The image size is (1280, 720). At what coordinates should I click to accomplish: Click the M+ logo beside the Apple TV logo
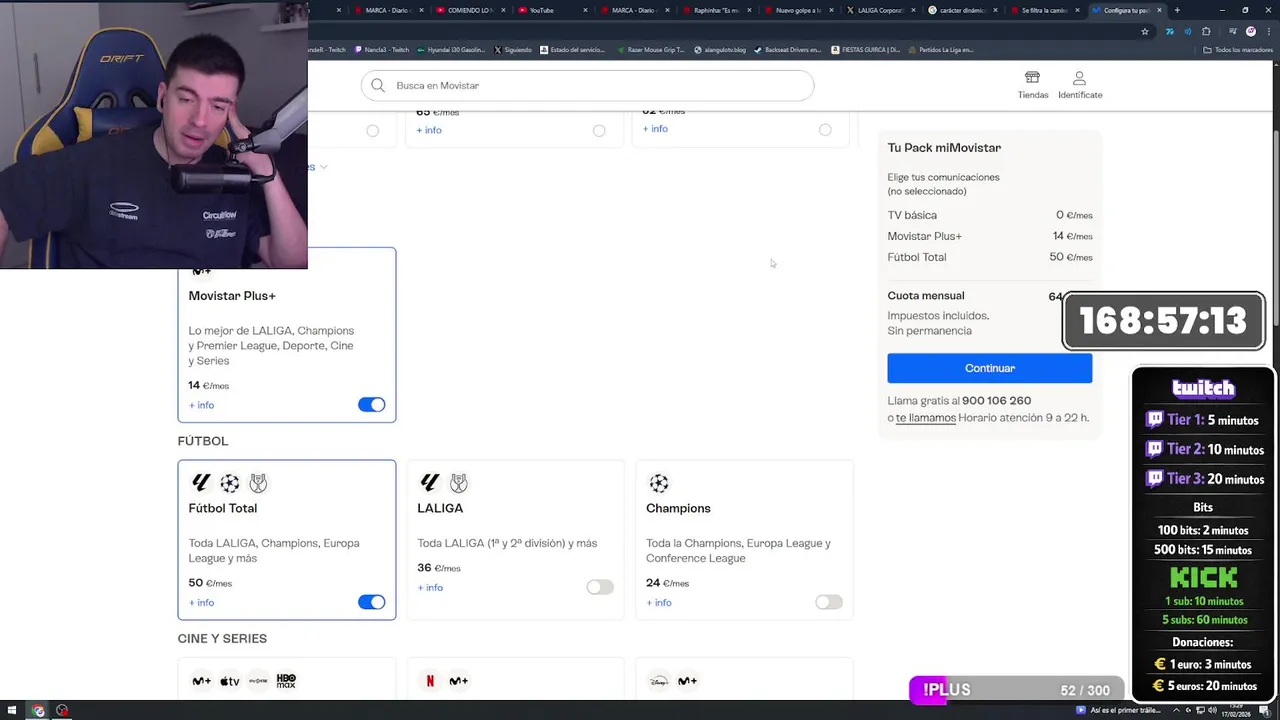tap(201, 681)
